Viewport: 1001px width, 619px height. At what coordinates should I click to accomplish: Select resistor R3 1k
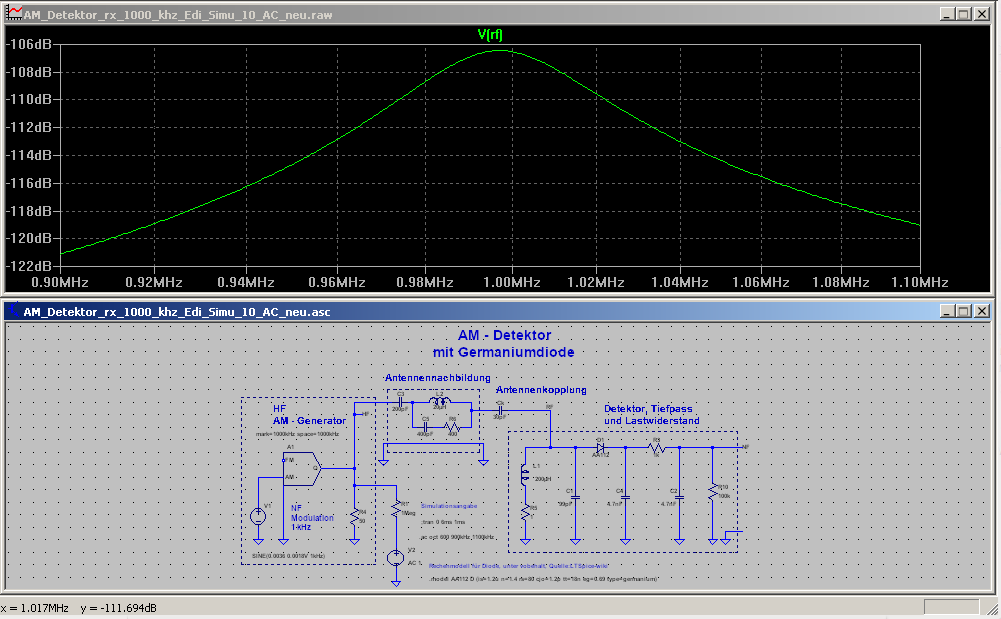(x=656, y=448)
